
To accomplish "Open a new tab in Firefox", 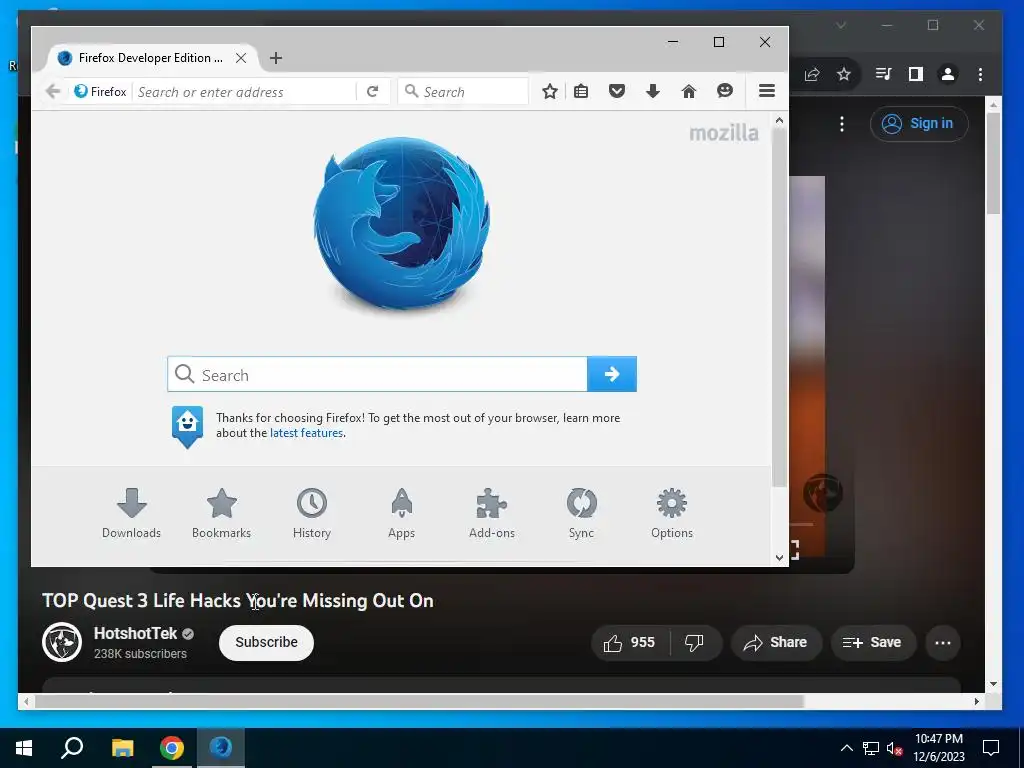I will click(x=276, y=58).
